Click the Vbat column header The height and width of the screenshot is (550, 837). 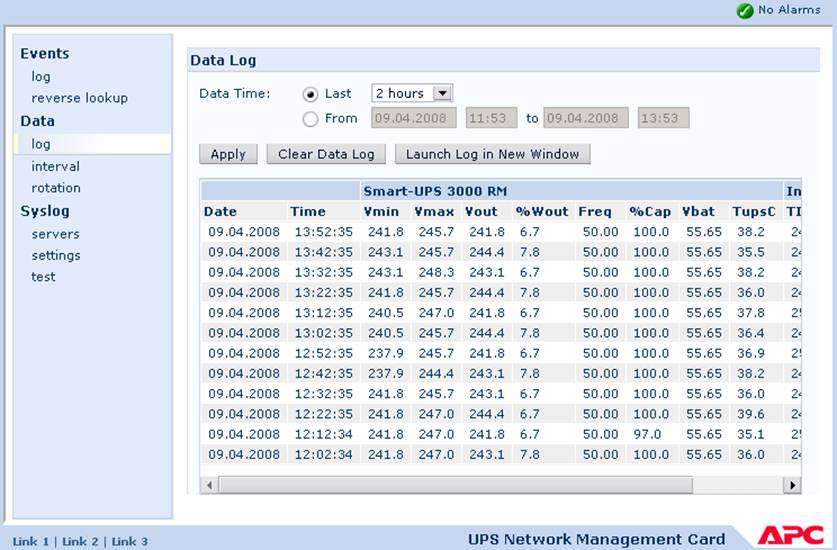[x=698, y=211]
